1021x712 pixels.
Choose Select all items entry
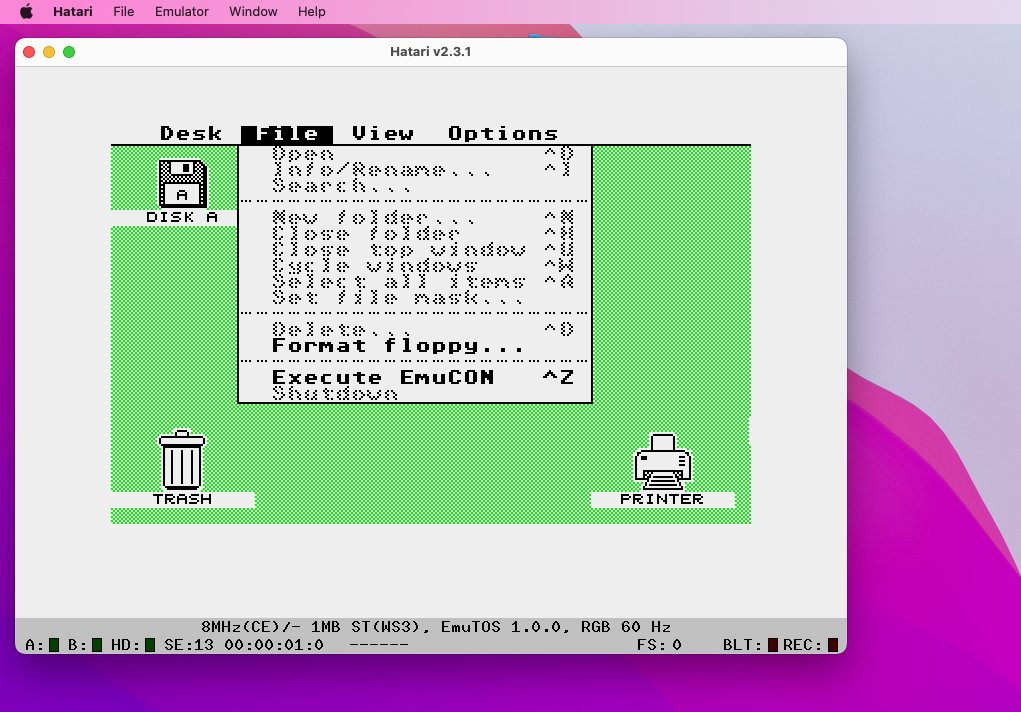point(415,281)
